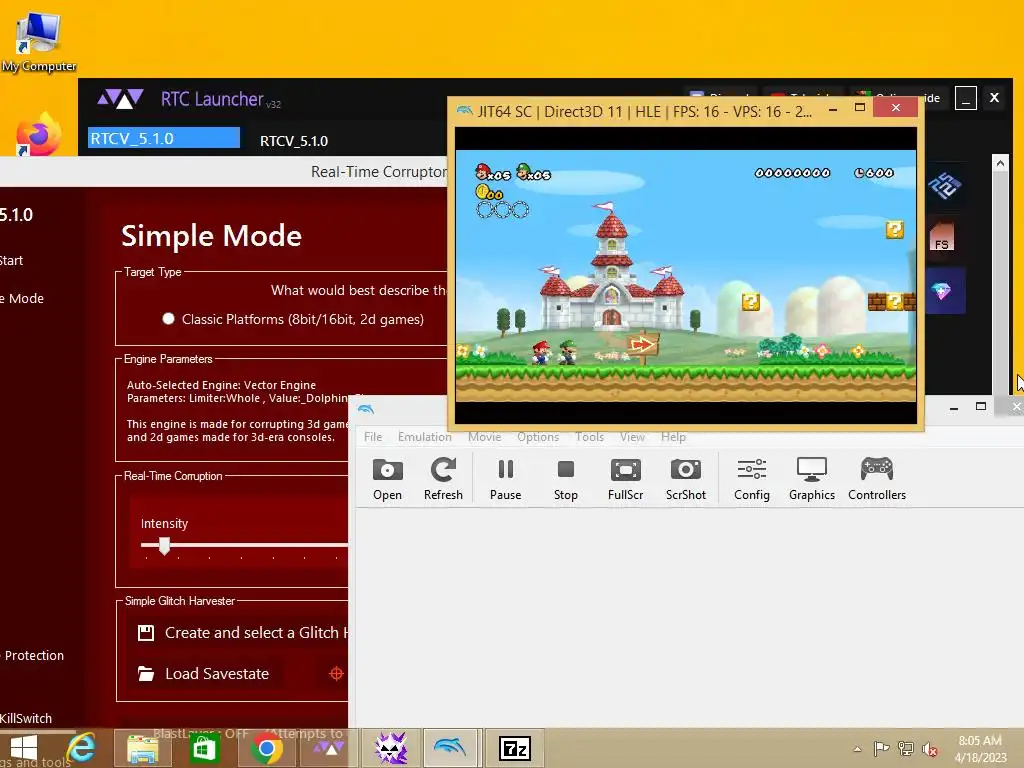The image size is (1024, 768).
Task: Click the network tray icon
Action: tap(906, 749)
